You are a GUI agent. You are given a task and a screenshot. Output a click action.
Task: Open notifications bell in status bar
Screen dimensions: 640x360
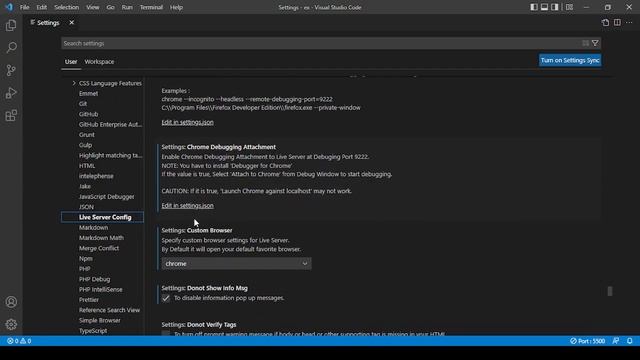coord(629,341)
